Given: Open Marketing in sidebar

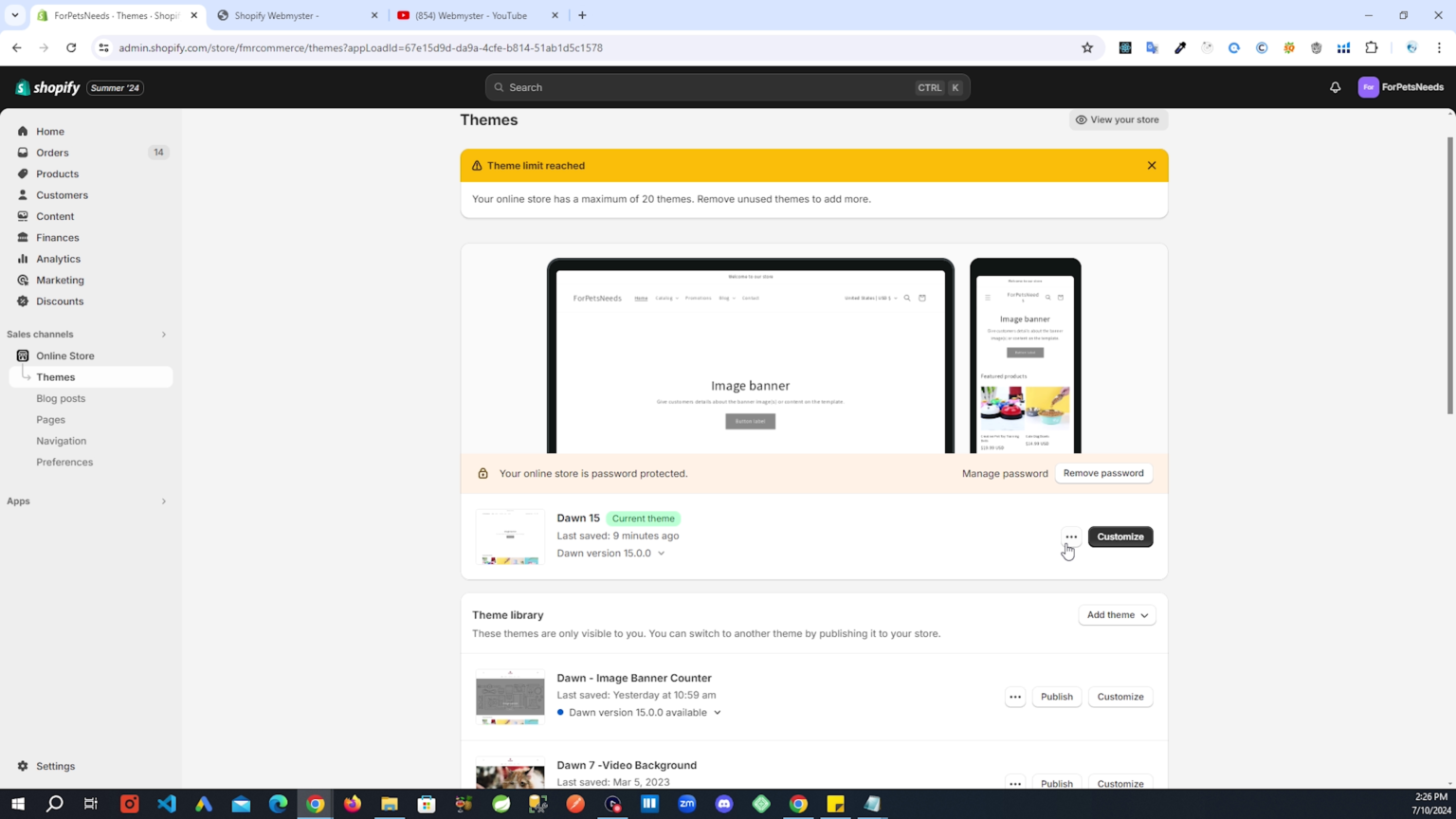Looking at the screenshot, I should coord(91,280).
